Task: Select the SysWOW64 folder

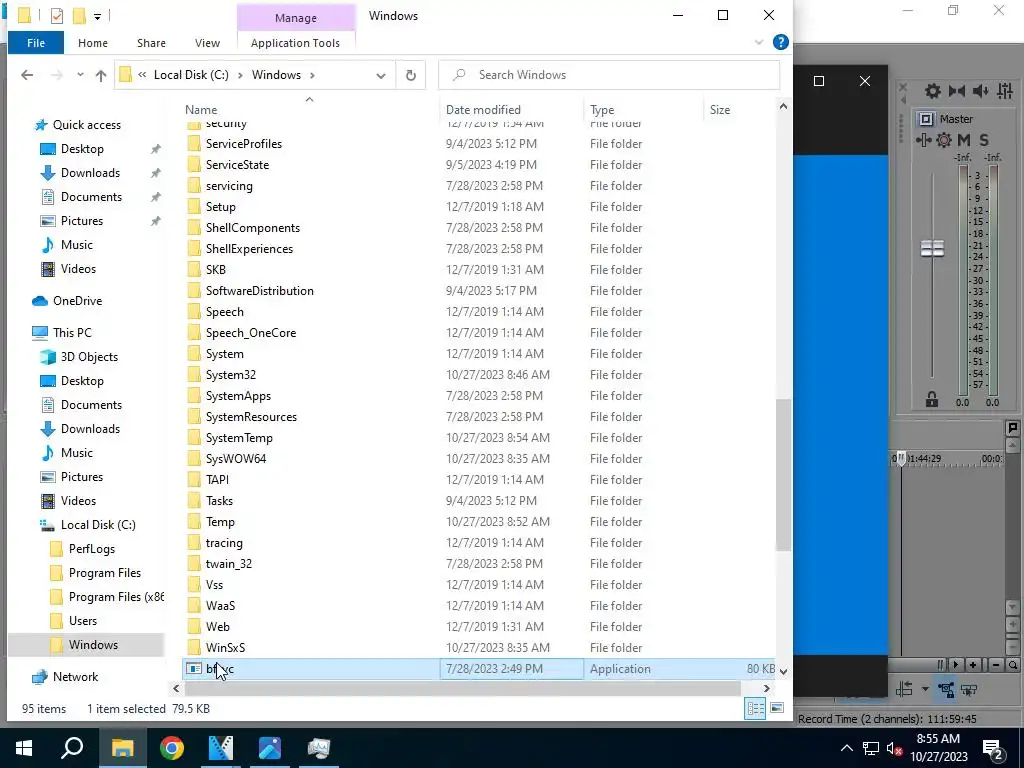Action: (236, 458)
